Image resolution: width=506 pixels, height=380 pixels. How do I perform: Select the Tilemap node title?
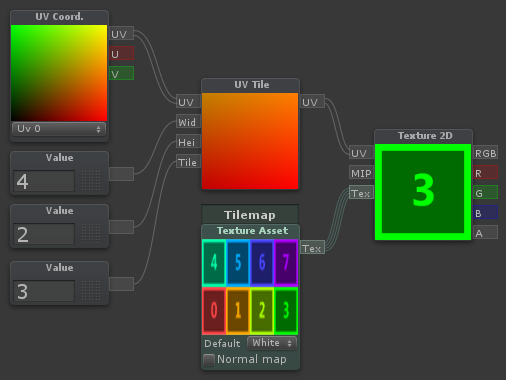tap(250, 215)
